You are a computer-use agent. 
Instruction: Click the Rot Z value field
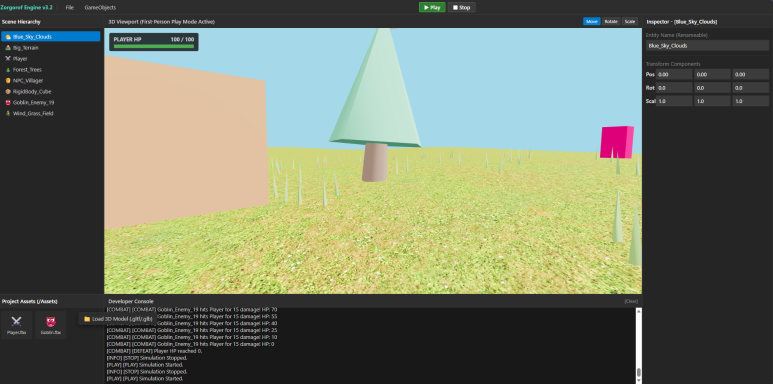click(x=750, y=88)
